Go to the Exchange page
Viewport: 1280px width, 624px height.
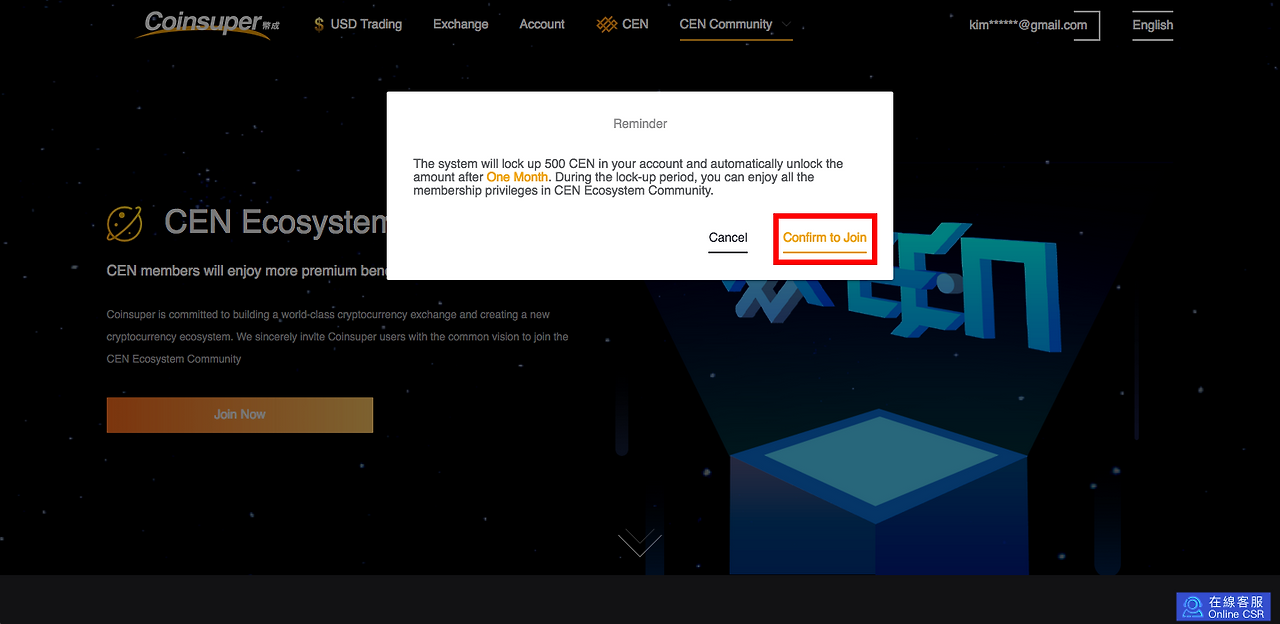461,24
